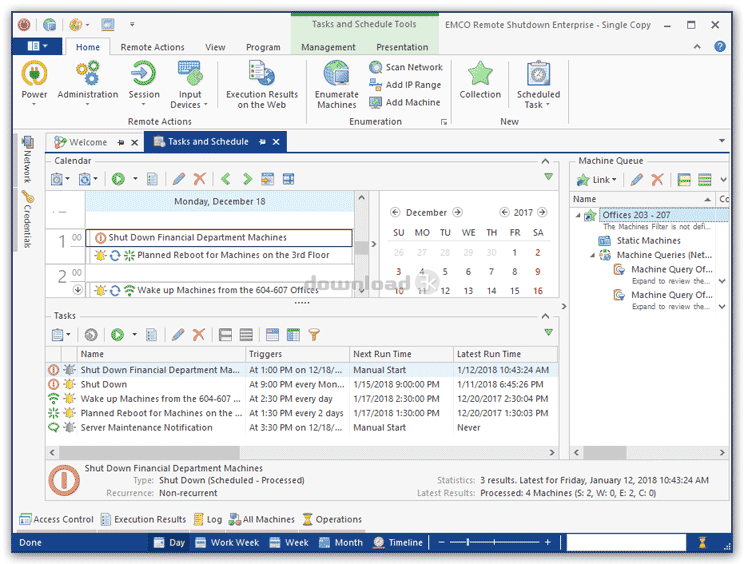Close the Tasks and Schedule tab

click(x=276, y=142)
